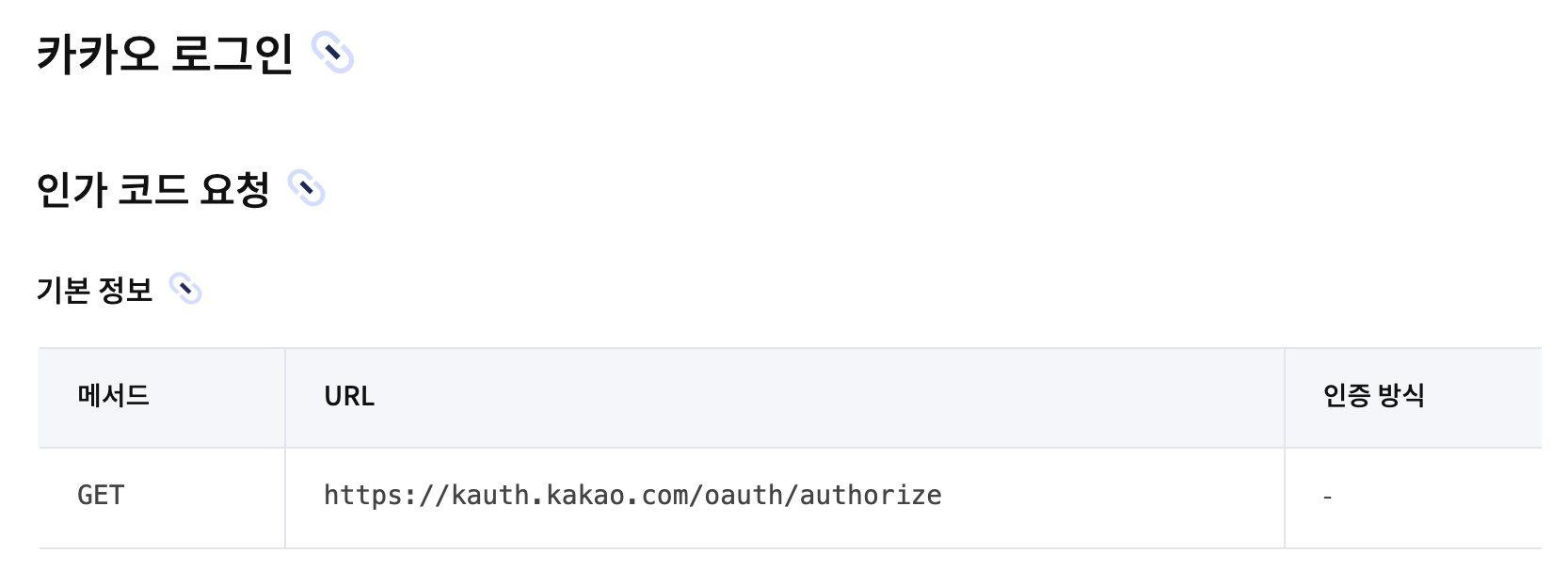Select the 인가 코드 요청 section heading

152,189
